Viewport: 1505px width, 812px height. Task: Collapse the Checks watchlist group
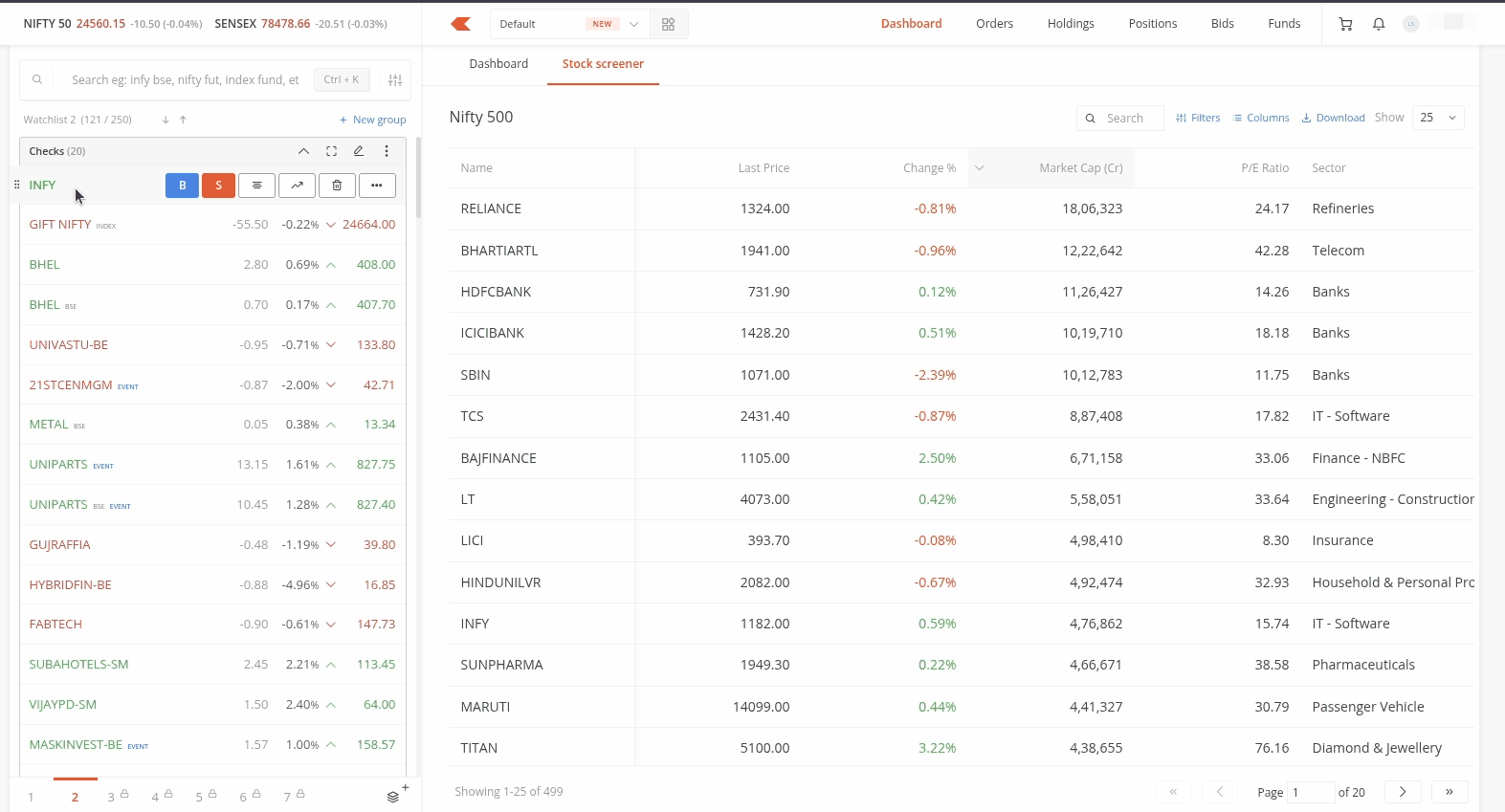pyautogui.click(x=303, y=151)
